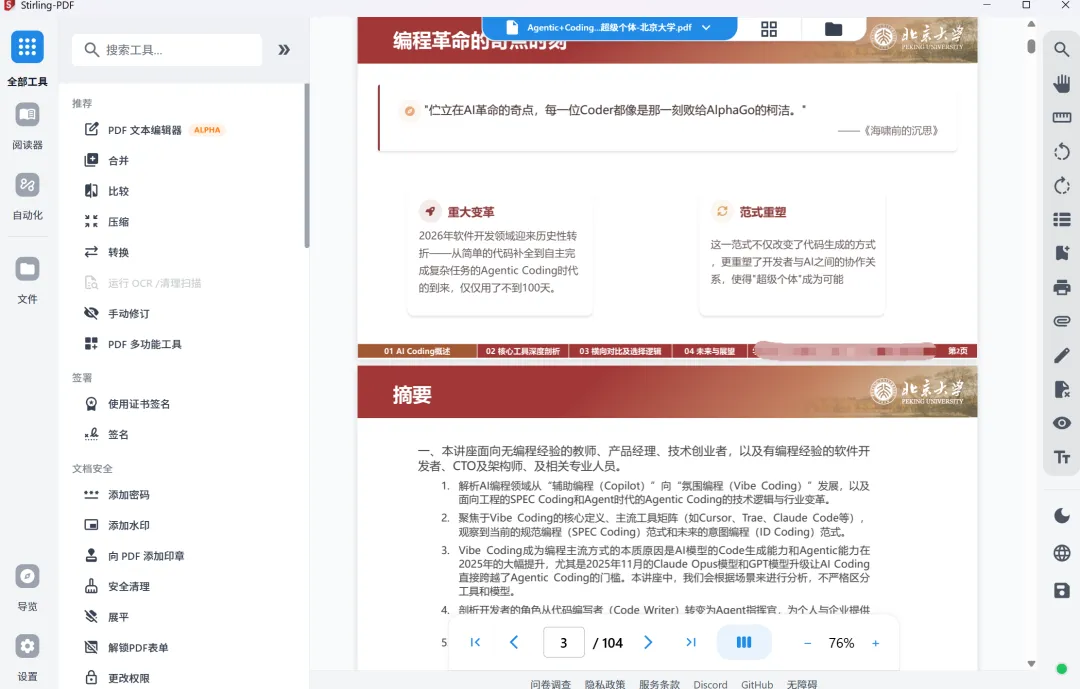
Task: Click the page number input field
Action: pyautogui.click(x=563, y=642)
